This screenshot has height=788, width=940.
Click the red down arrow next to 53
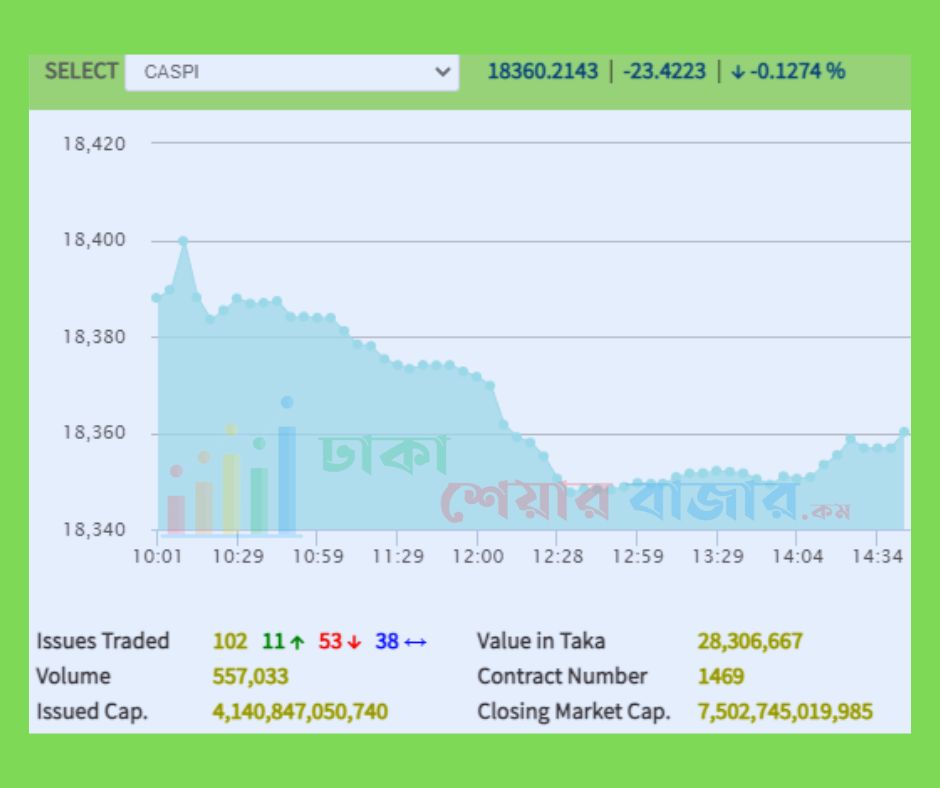click(354, 642)
